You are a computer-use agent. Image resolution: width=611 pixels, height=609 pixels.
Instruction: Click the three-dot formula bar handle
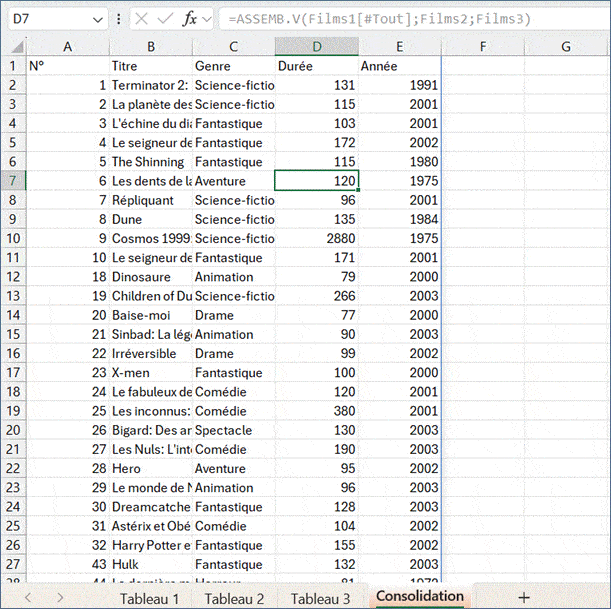[x=118, y=19]
